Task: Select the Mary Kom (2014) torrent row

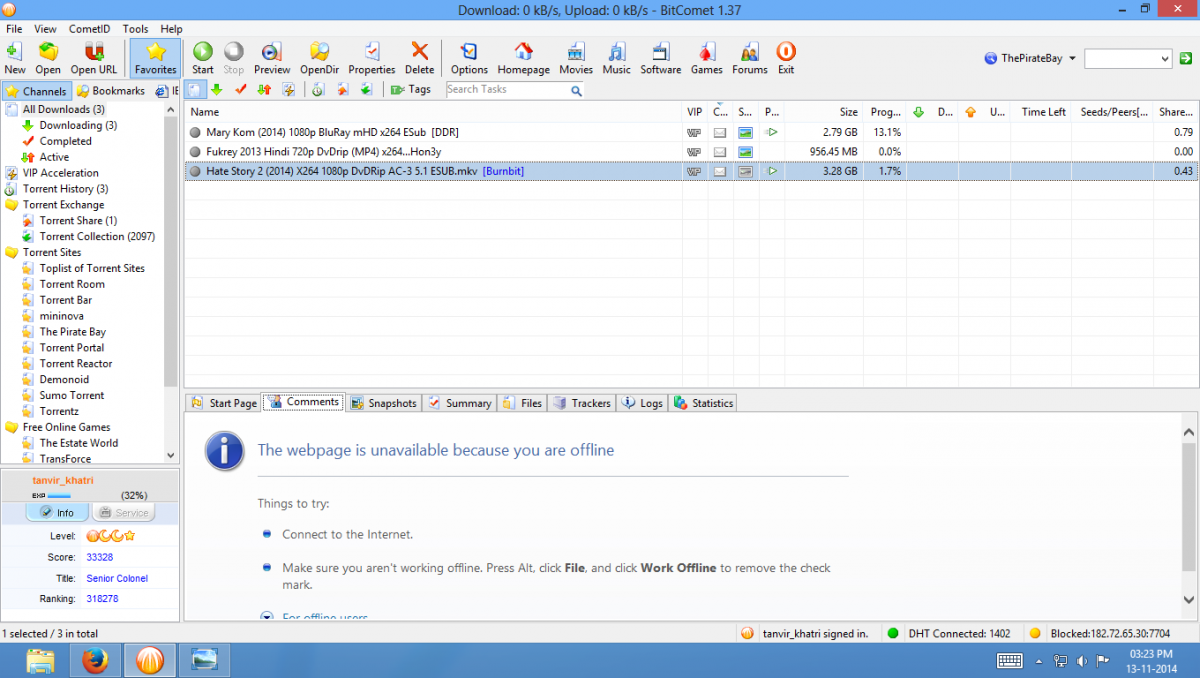Action: click(690, 132)
